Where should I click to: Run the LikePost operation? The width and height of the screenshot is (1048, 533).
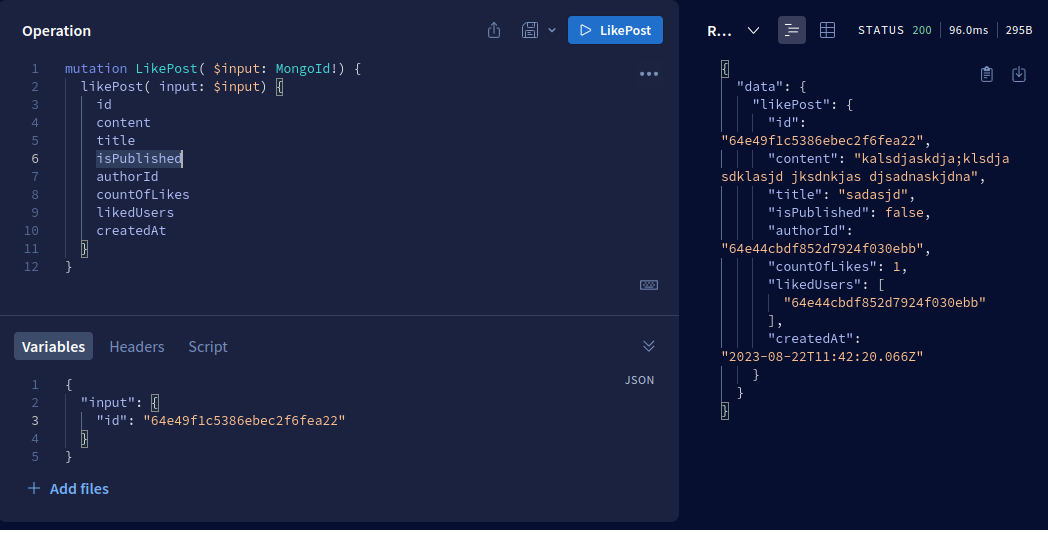pos(615,30)
